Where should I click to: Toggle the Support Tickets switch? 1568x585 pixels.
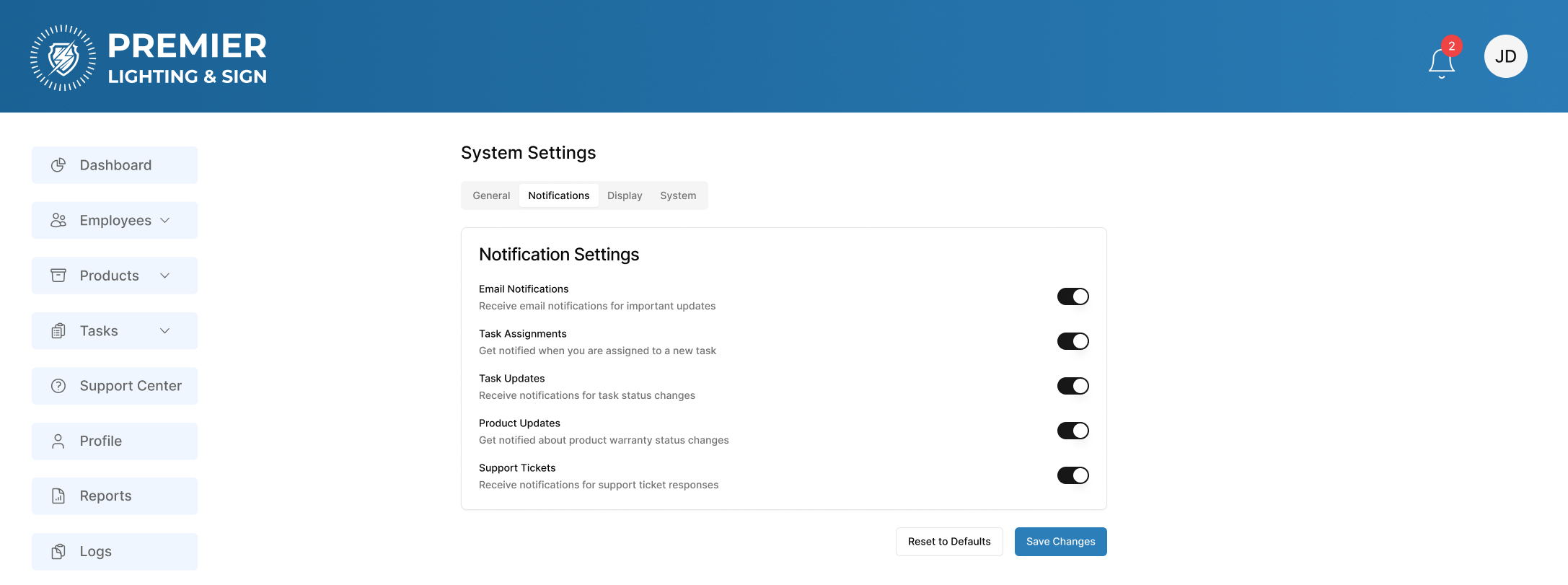click(x=1073, y=475)
